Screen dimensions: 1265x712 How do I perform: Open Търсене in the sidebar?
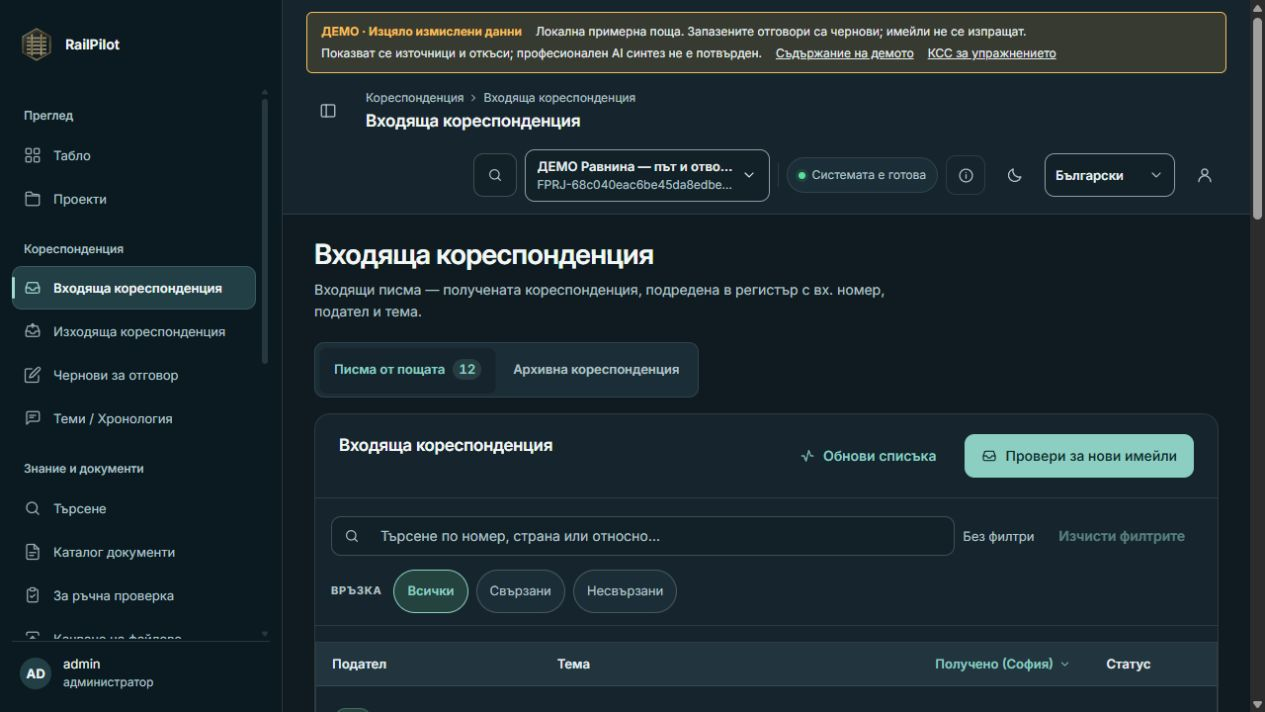(x=134, y=509)
